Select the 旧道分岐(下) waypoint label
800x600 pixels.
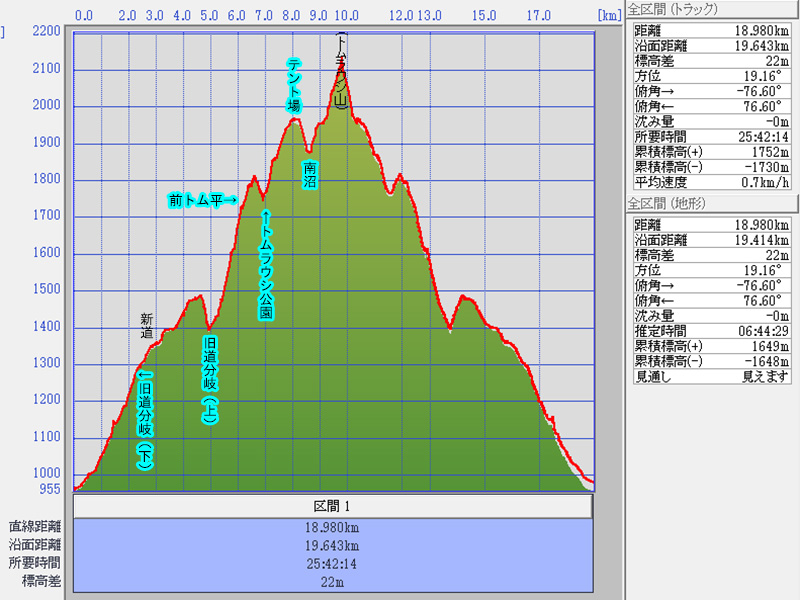coord(145,420)
